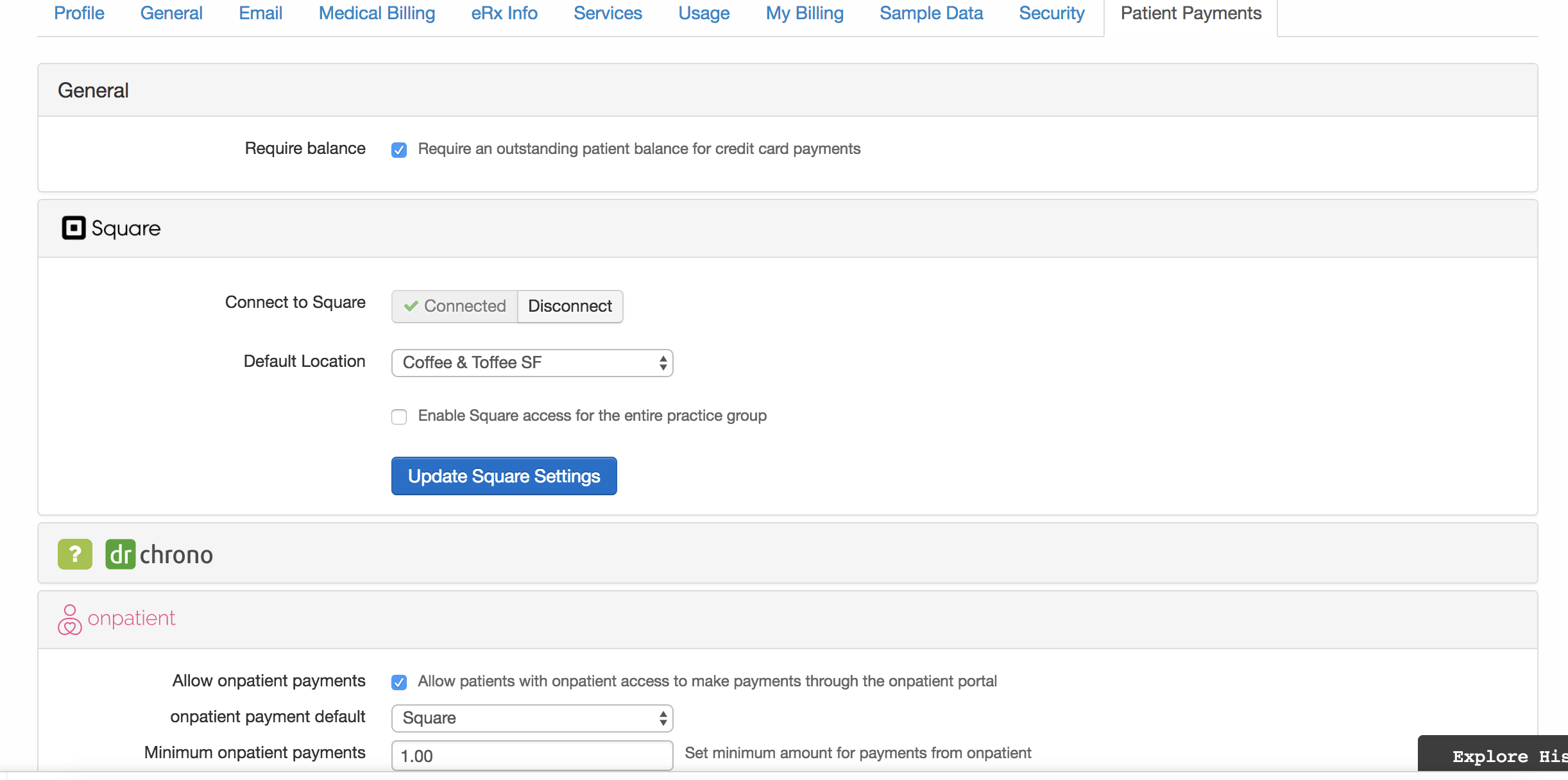Open the Default Location dropdown
1568x780 pixels.
click(532, 363)
